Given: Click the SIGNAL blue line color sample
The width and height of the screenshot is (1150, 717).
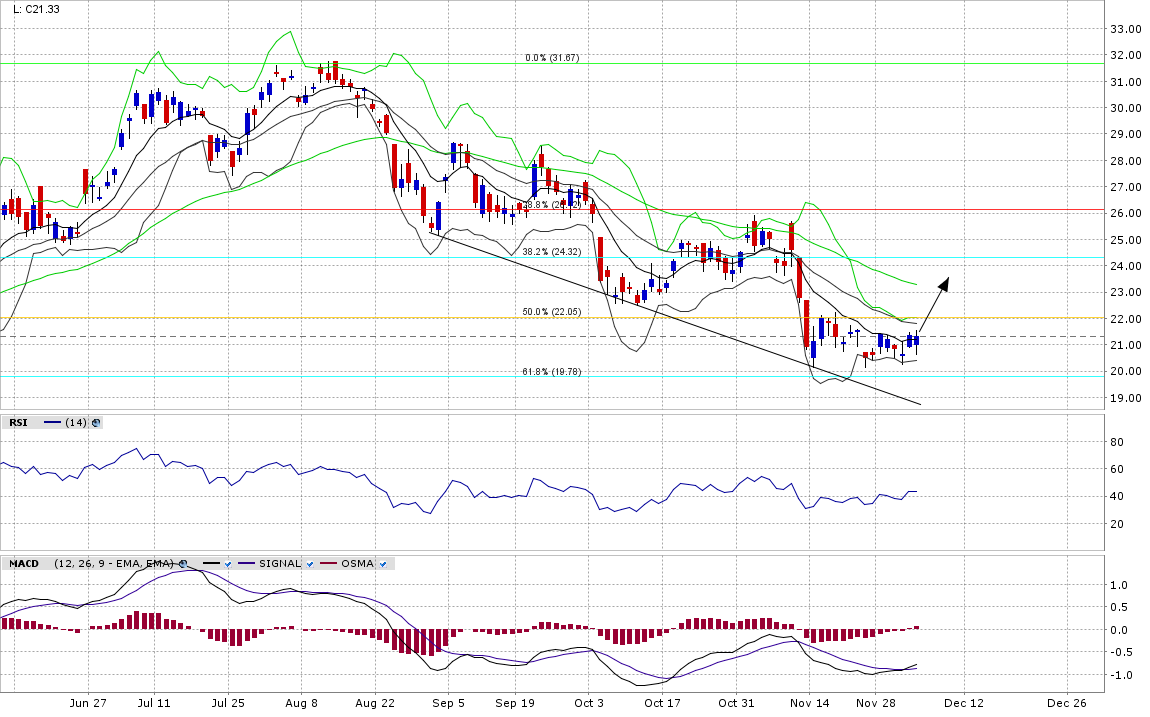Looking at the screenshot, I should [247, 564].
